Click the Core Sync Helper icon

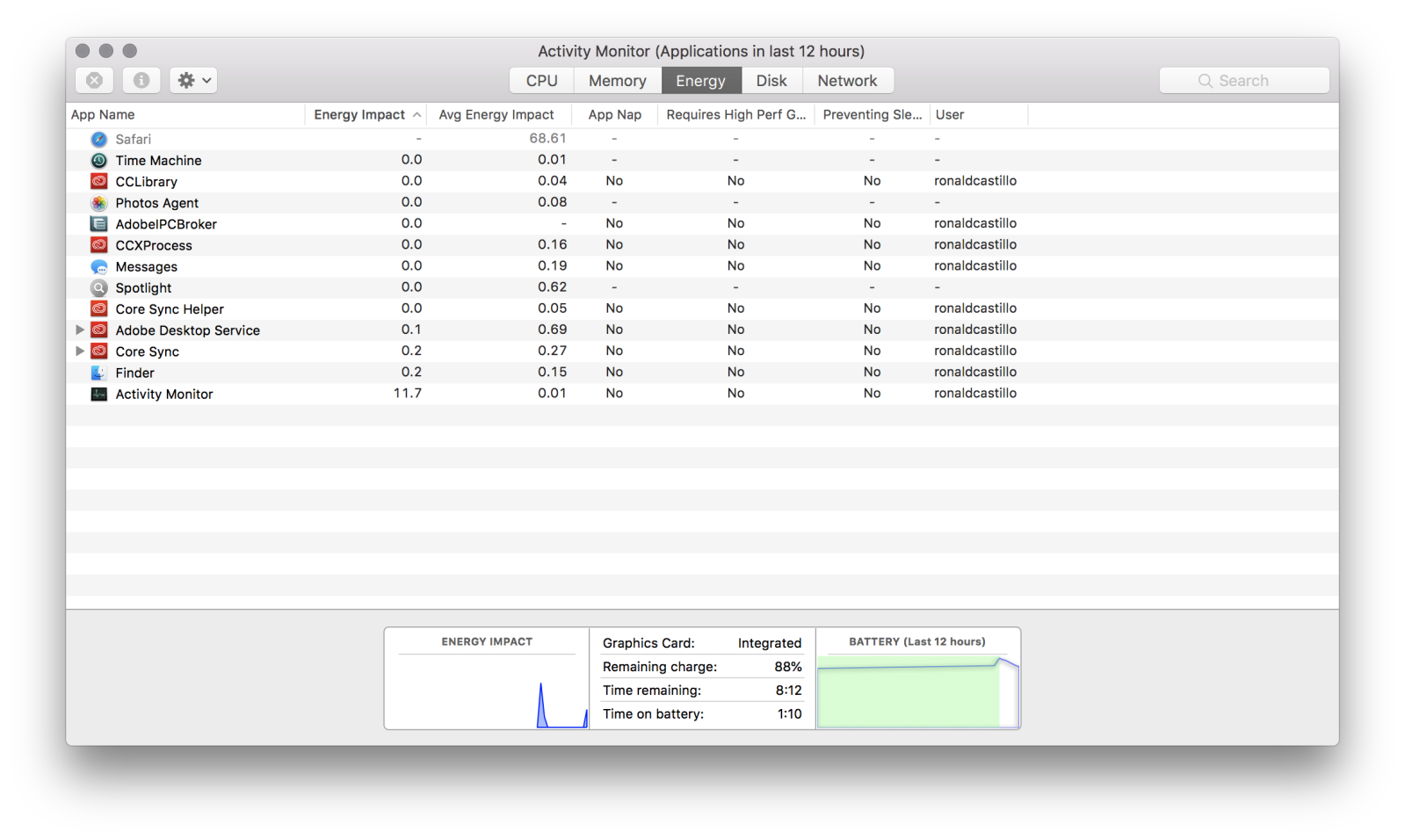click(99, 308)
